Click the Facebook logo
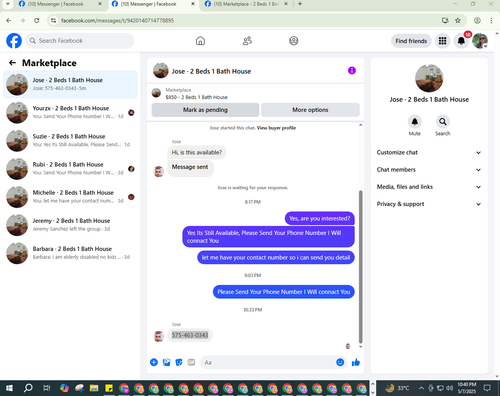 coord(14,41)
